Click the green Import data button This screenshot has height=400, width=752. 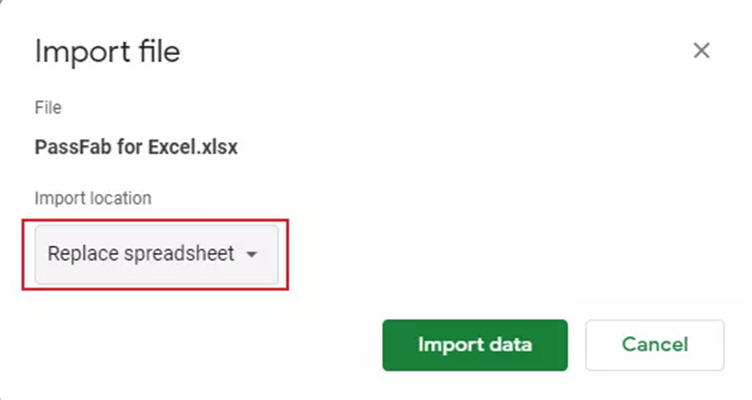[x=474, y=345]
